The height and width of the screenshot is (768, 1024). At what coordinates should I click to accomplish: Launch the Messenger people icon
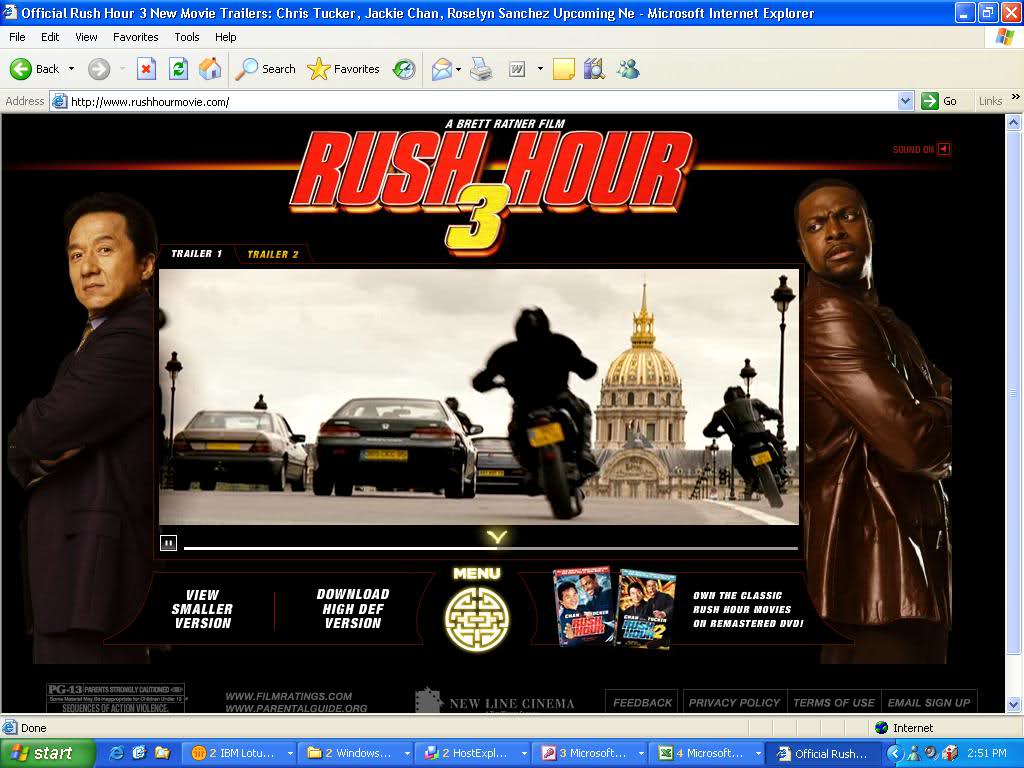tap(628, 69)
